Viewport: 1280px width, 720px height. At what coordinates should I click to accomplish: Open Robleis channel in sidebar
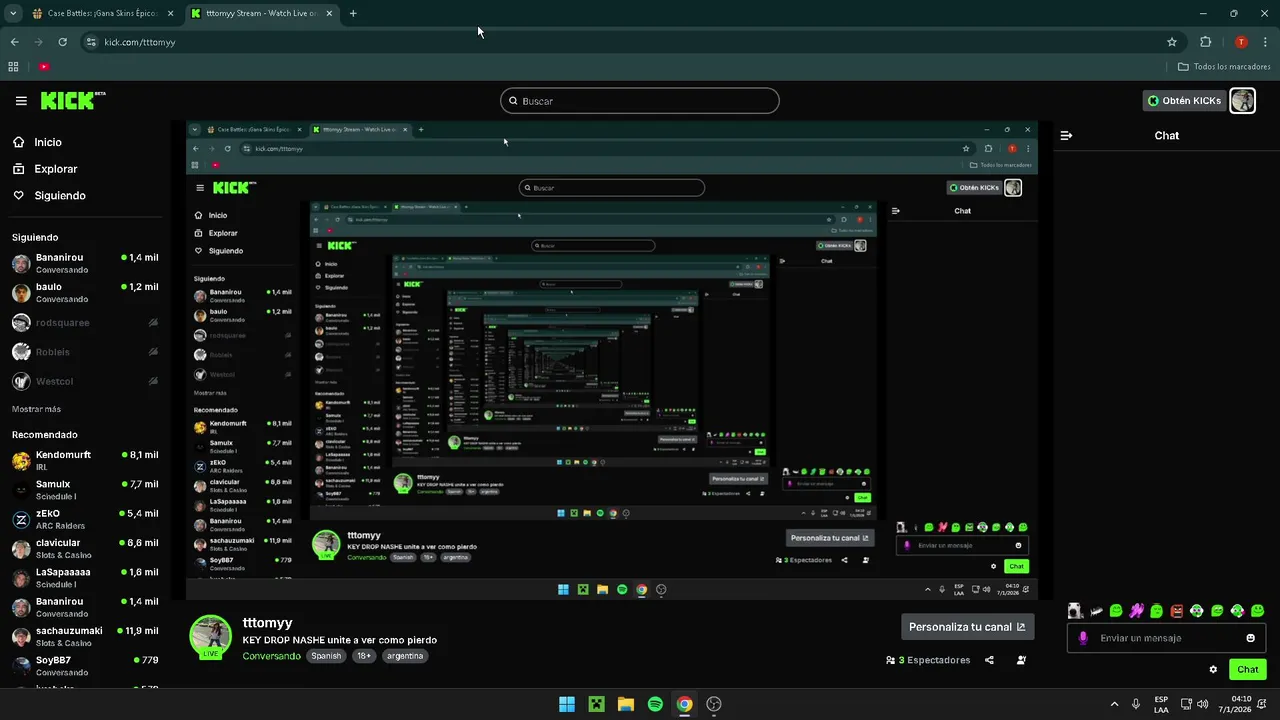pos(84,352)
